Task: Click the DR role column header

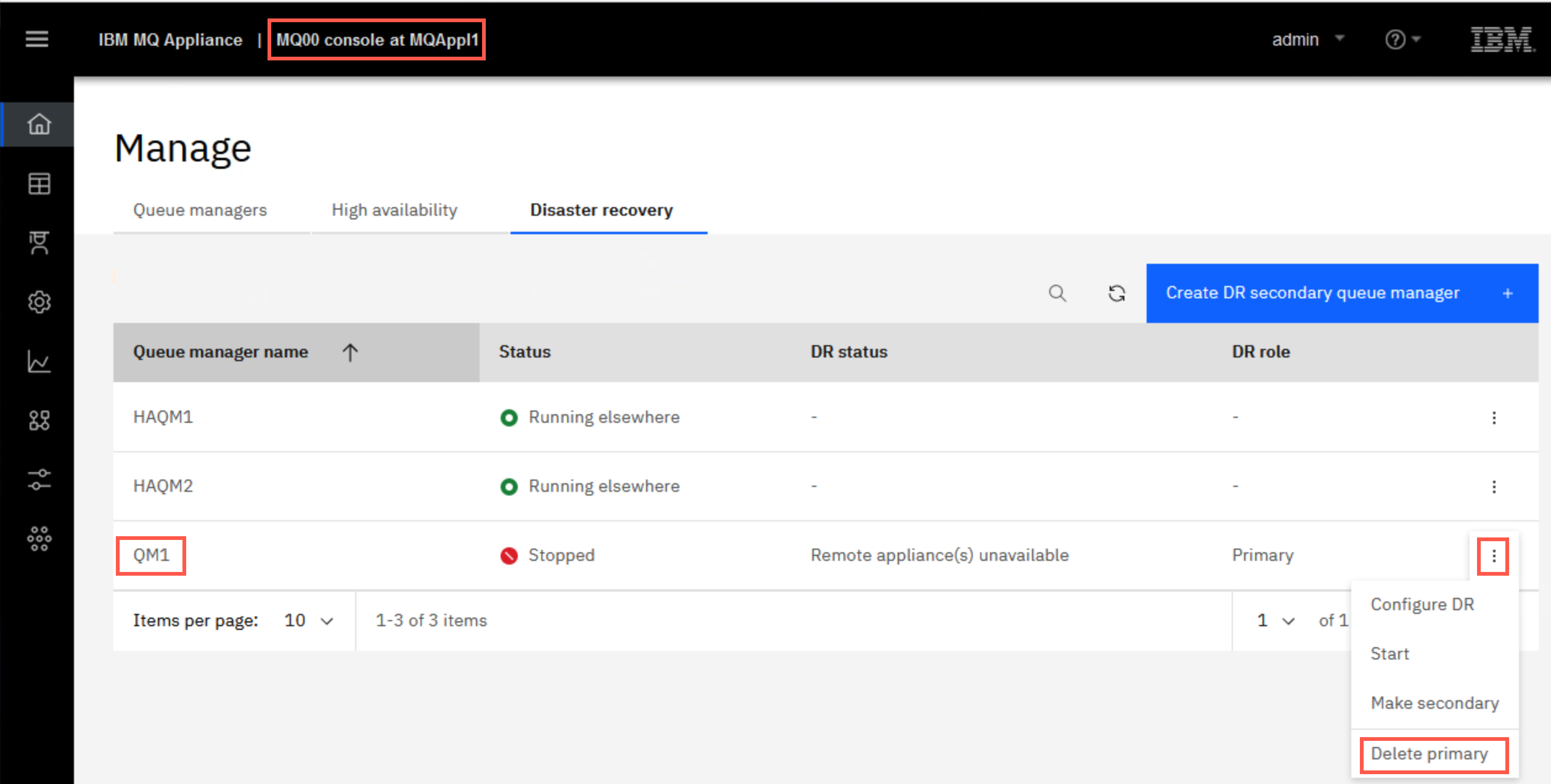Action: tap(1261, 352)
